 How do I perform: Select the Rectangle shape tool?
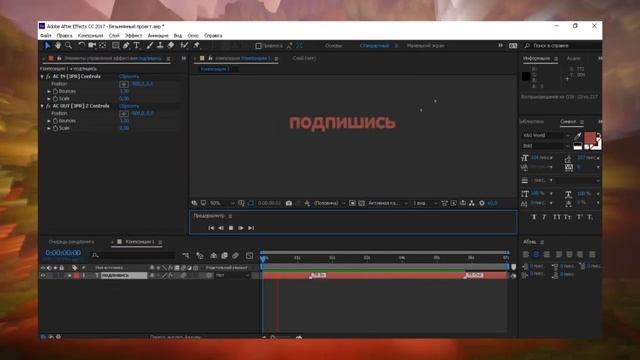pos(116,45)
